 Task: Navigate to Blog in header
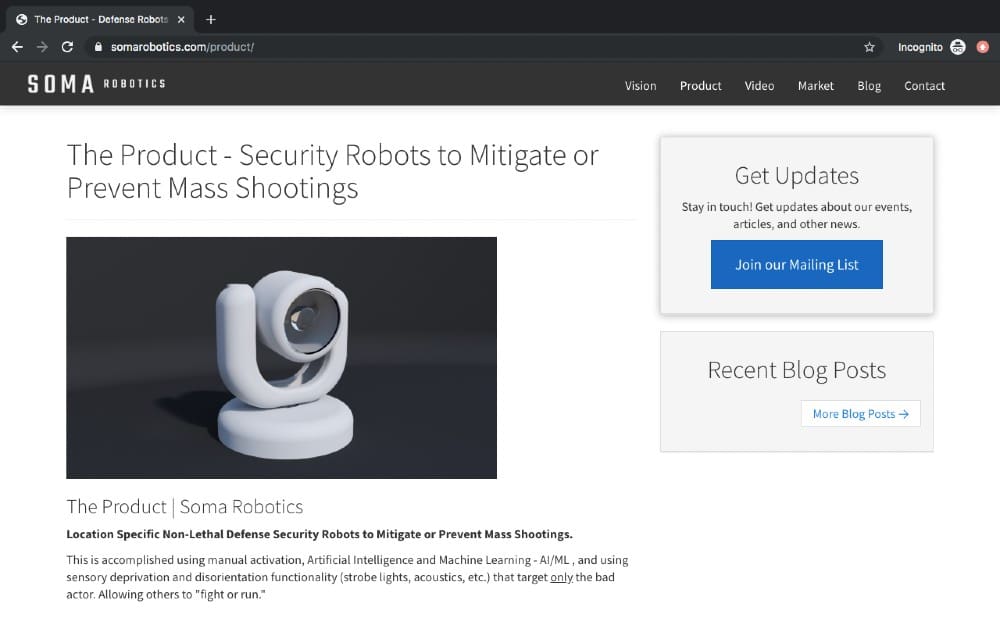pos(869,86)
